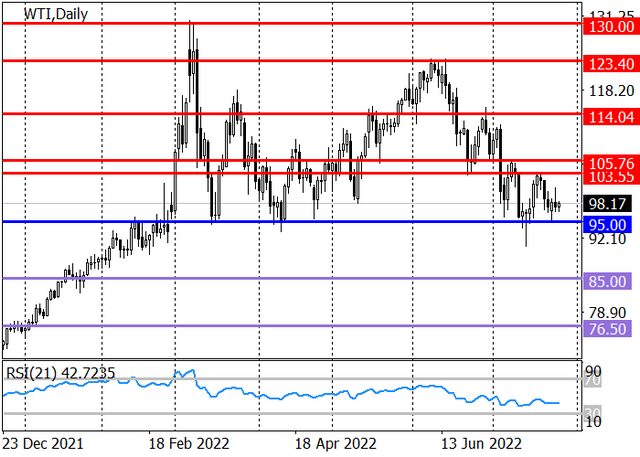Image resolution: width=640 pixels, height=457 pixels.
Task: Click the RSI 30 oversold level label
Action: 595,413
